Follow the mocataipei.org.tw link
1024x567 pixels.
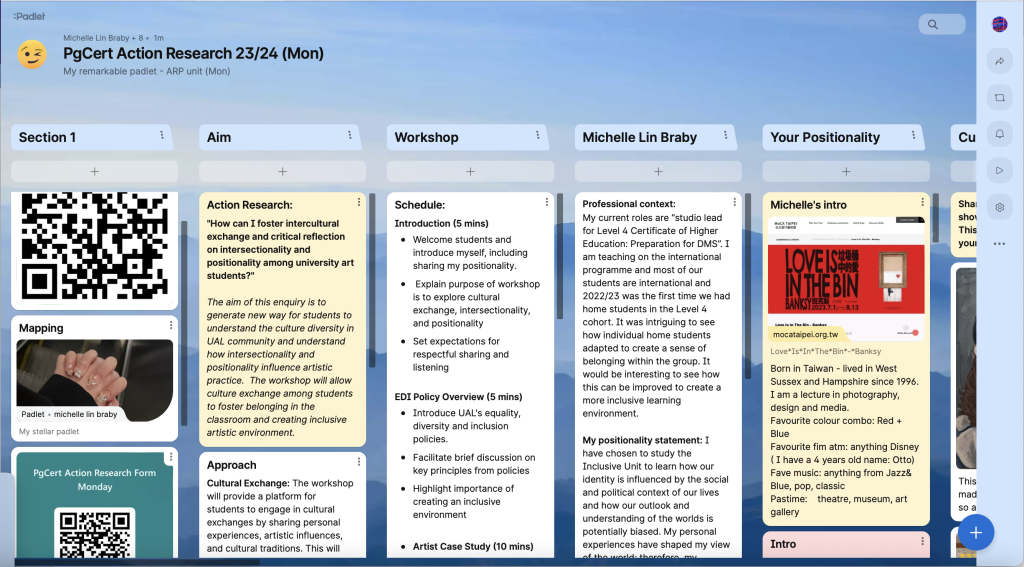click(x=805, y=334)
